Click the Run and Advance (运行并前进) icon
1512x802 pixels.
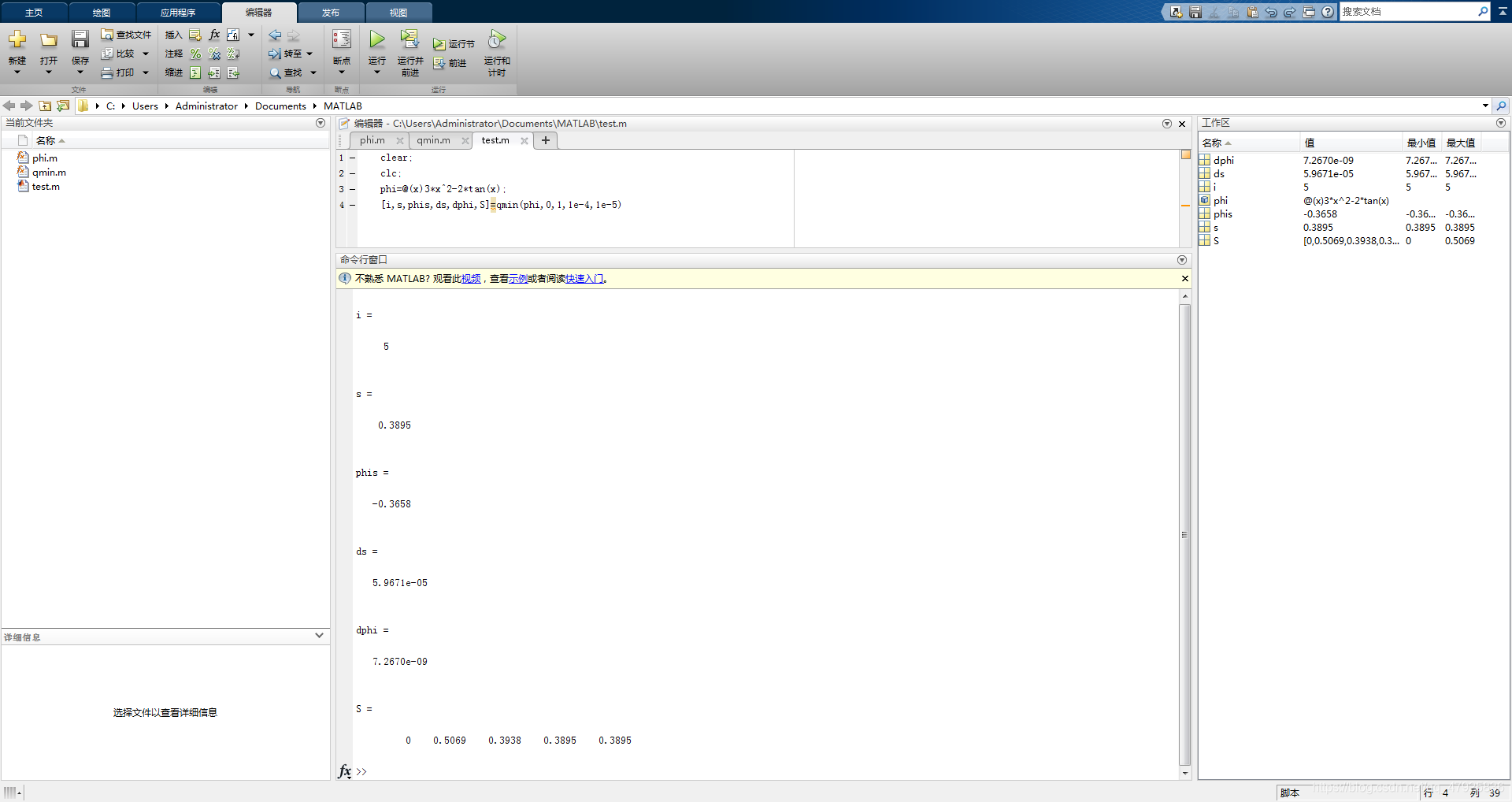(409, 39)
